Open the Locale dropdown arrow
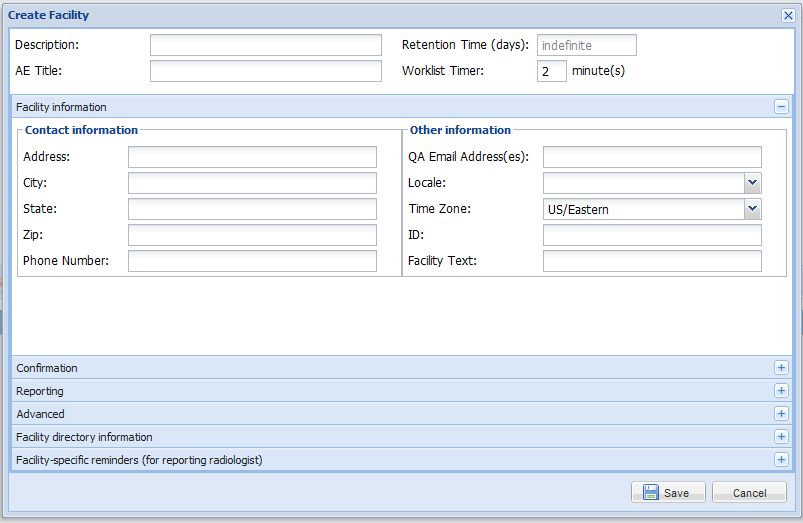The height and width of the screenshot is (523, 803). [752, 183]
